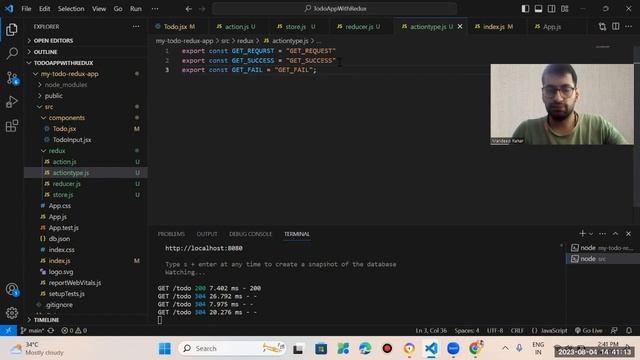Open errors and warnings indicator
640x360 pixels.
pyautogui.click(x=74, y=331)
